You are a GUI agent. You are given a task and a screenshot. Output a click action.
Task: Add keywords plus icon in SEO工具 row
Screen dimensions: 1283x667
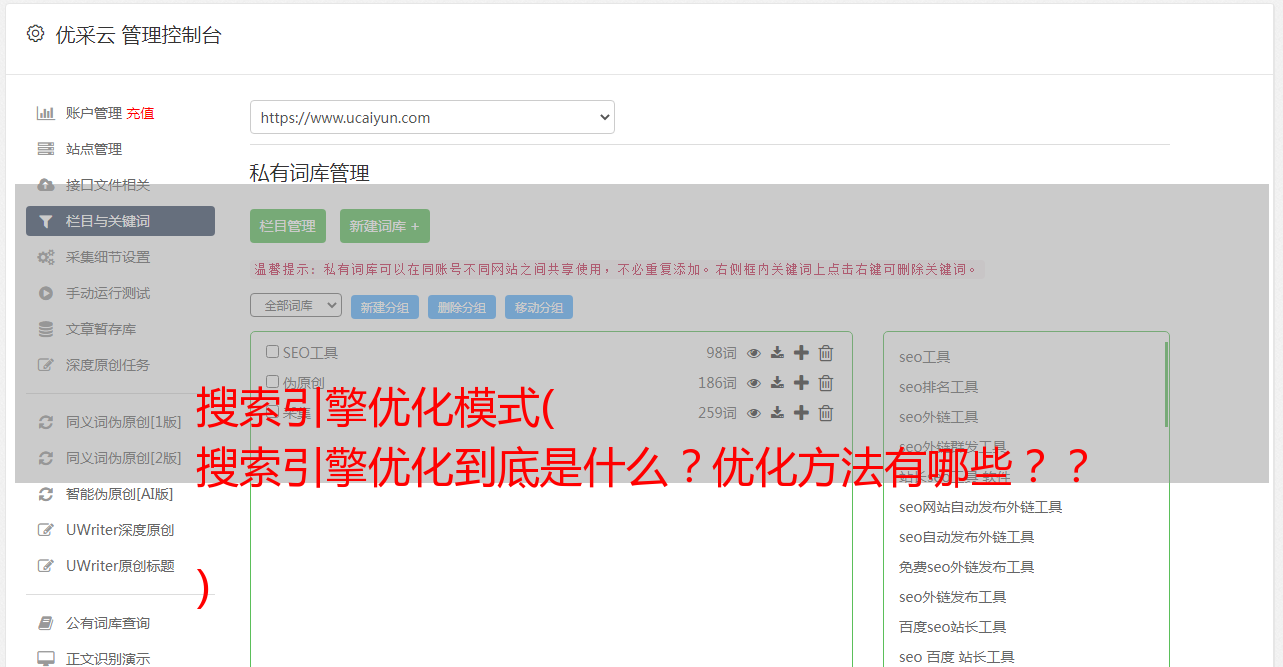(x=801, y=353)
